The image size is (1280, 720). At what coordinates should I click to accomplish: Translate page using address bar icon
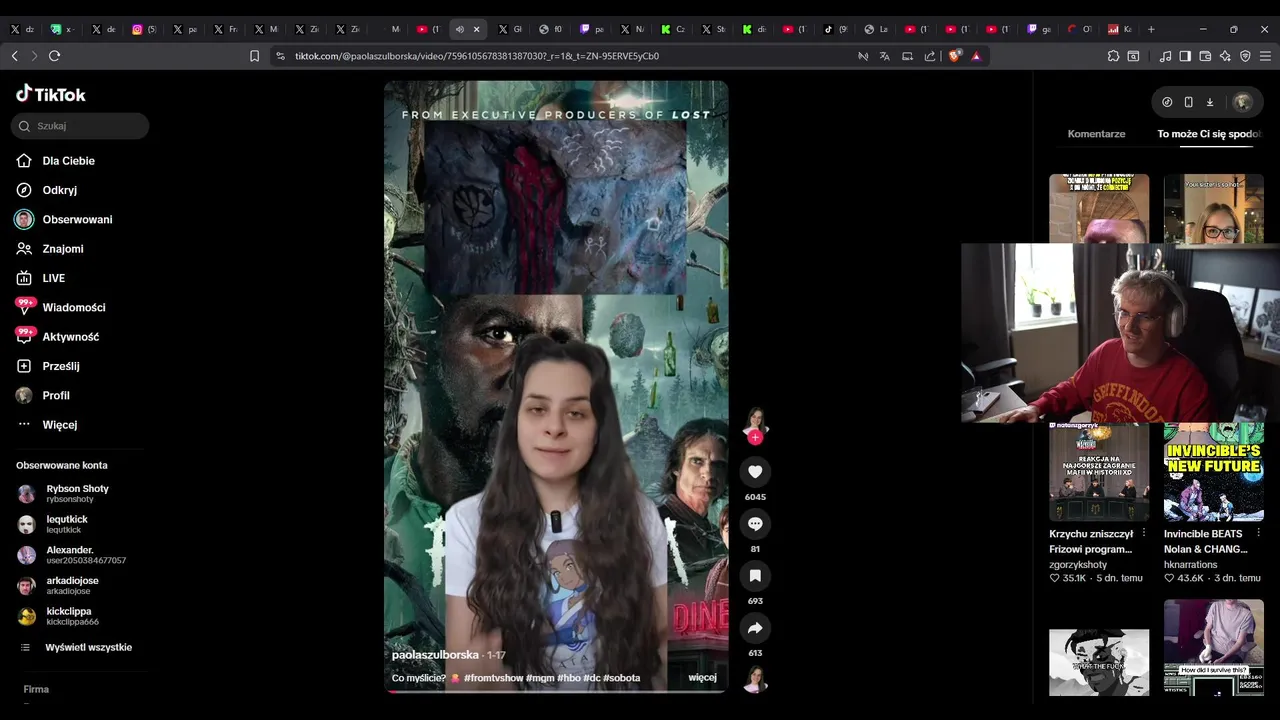[x=884, y=56]
